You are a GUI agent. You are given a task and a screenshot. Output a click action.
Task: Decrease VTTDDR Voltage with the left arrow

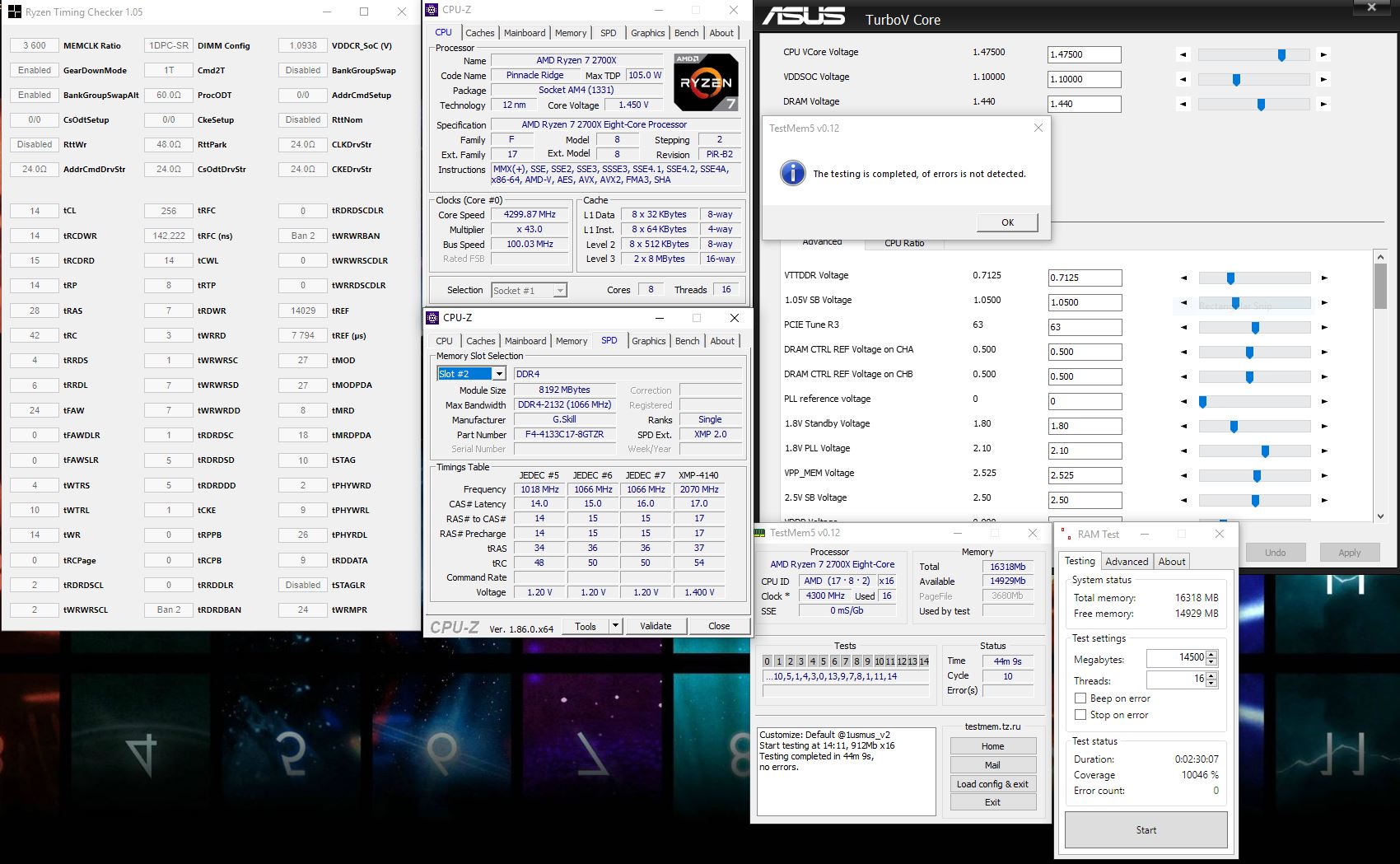1184,278
